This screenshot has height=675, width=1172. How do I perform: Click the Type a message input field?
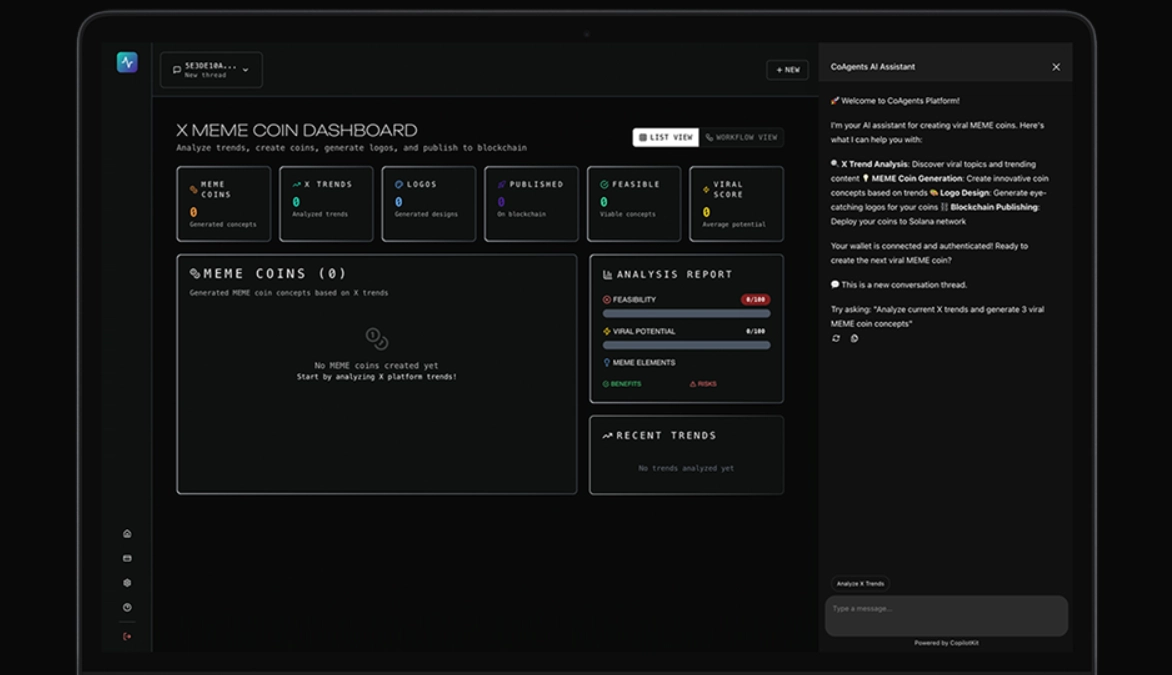(x=946, y=615)
